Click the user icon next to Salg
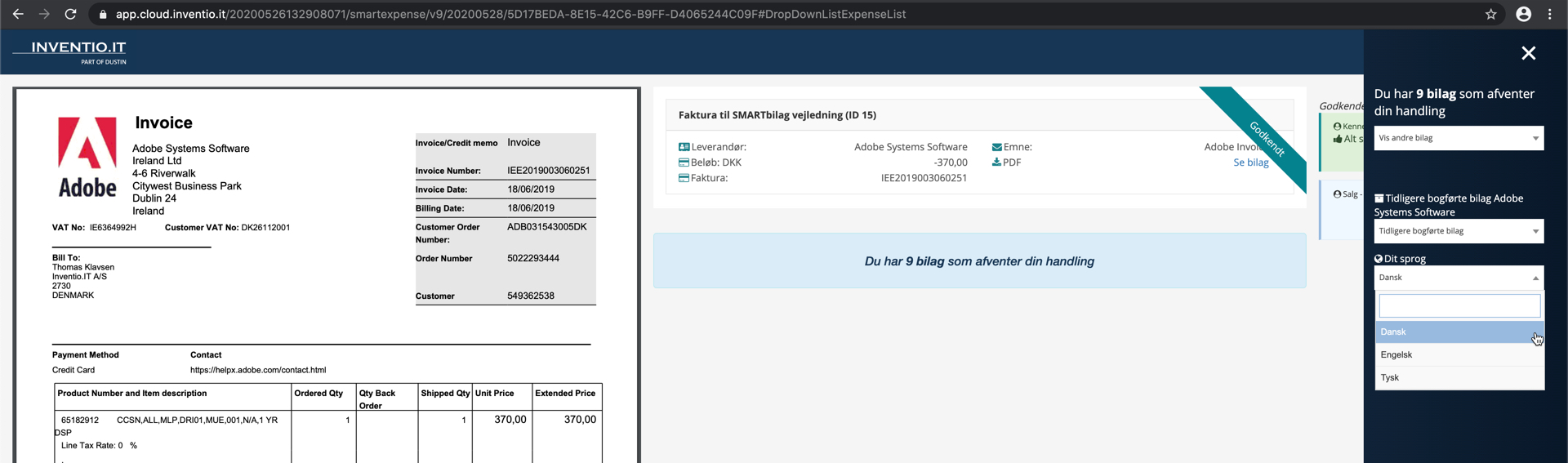The height and width of the screenshot is (463, 1568). pyautogui.click(x=1337, y=194)
